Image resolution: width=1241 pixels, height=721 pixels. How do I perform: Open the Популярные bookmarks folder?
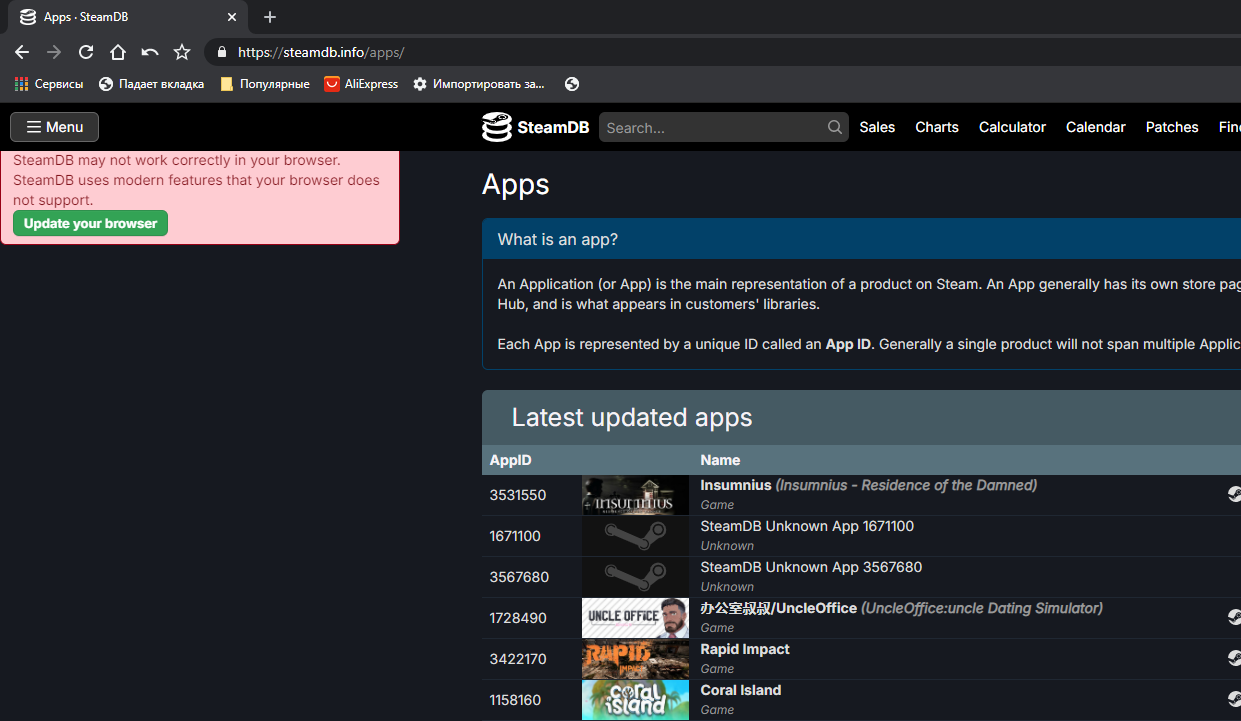tap(265, 84)
